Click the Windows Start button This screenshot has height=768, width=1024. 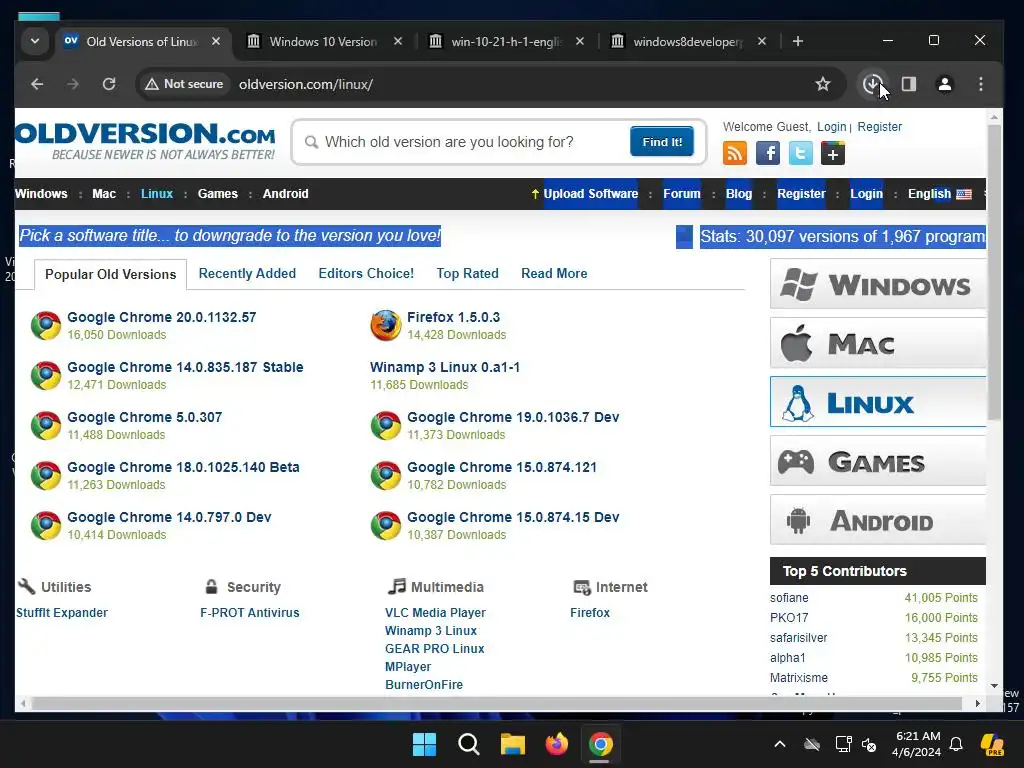coord(424,744)
